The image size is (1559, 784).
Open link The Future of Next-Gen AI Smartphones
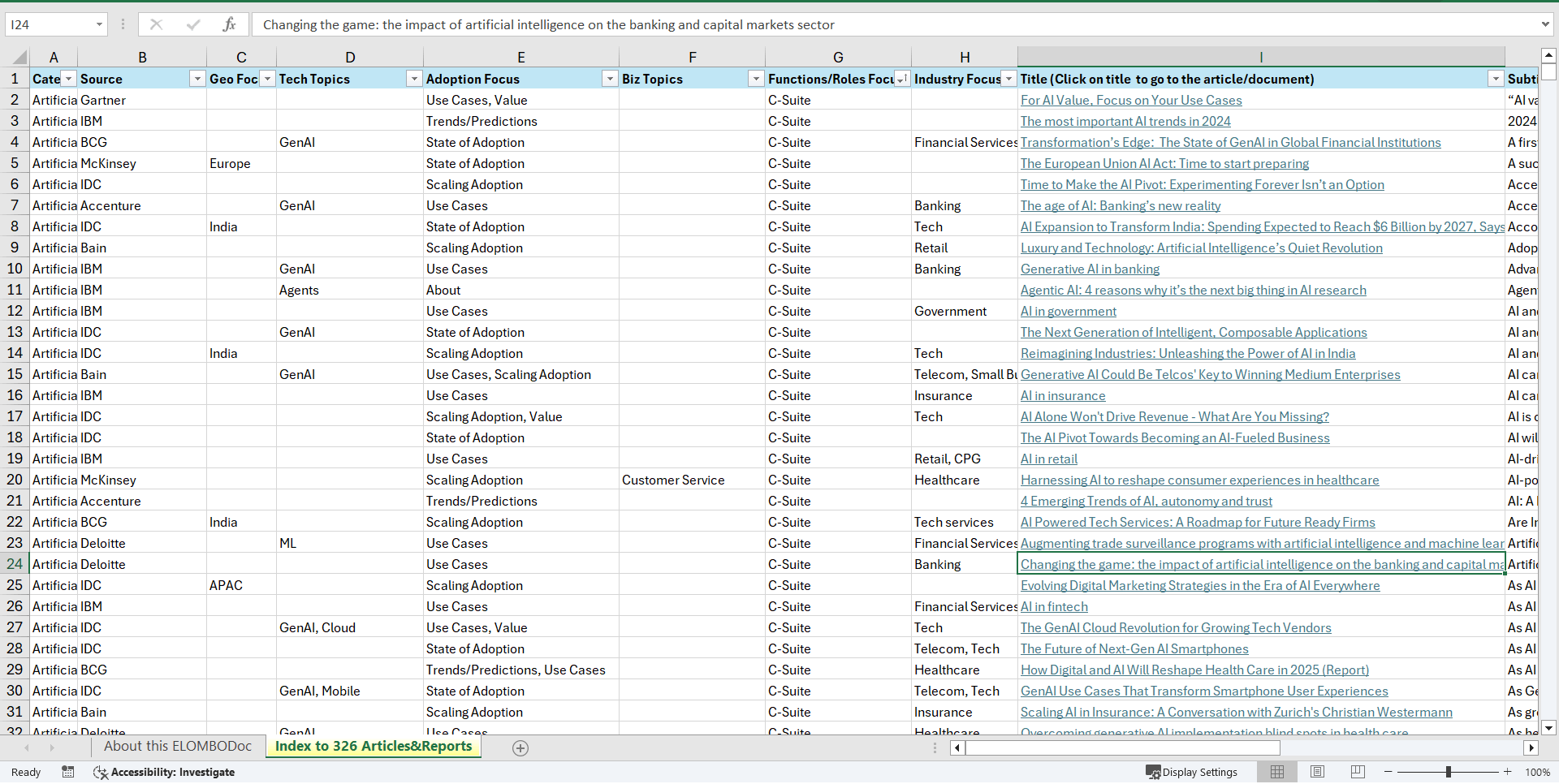pyautogui.click(x=1134, y=649)
